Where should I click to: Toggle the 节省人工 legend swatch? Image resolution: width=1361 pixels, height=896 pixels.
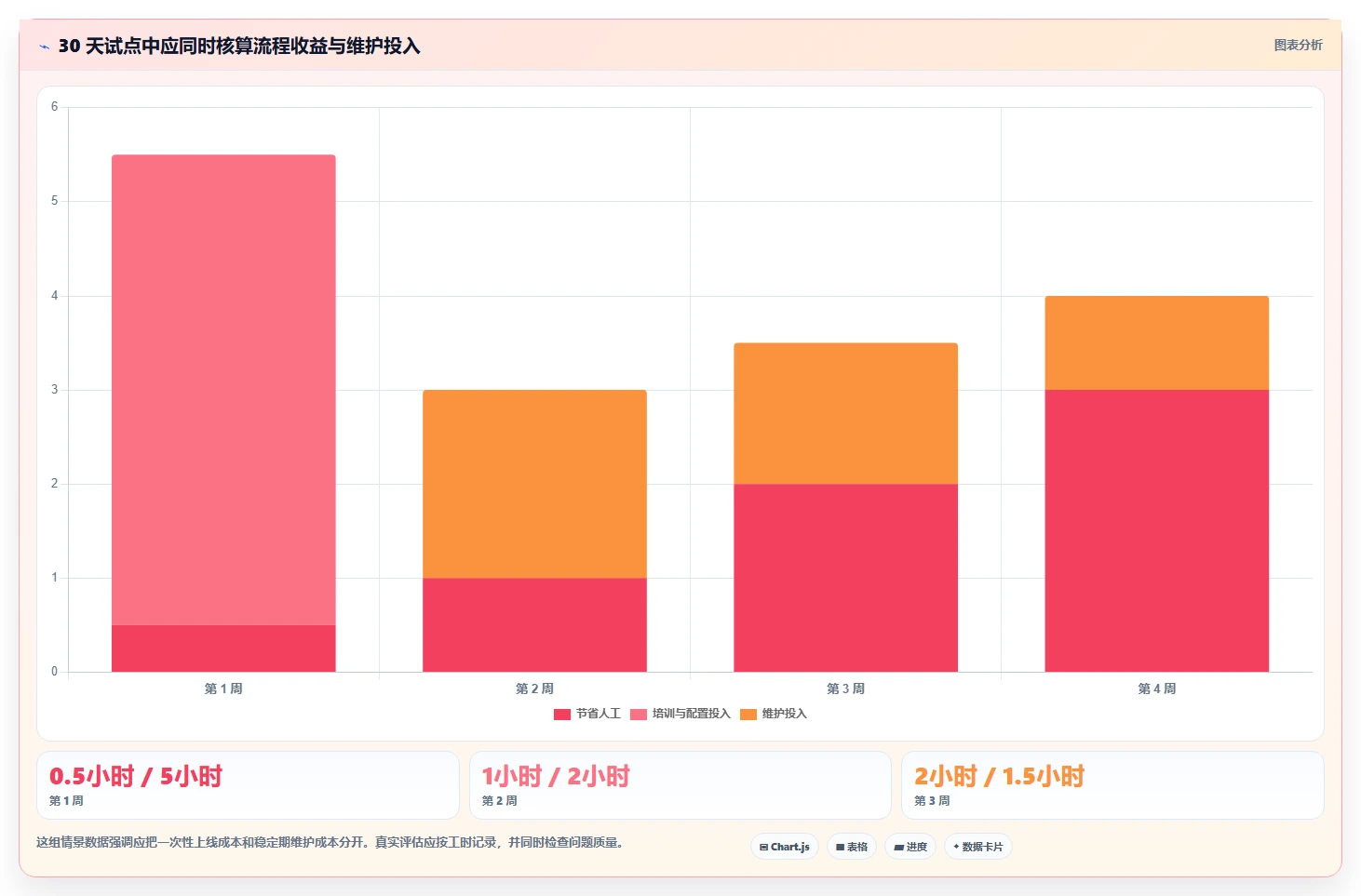[x=562, y=715]
